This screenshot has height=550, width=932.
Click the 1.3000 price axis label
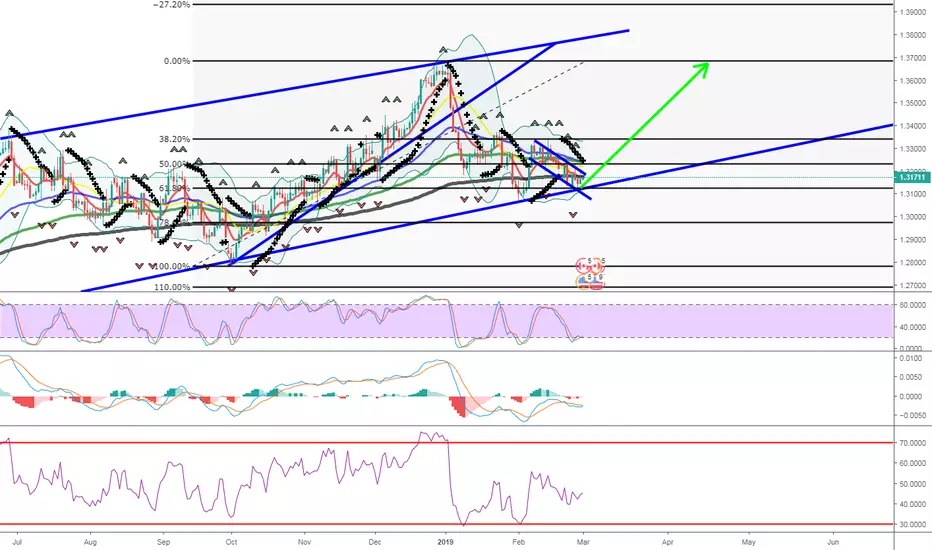[x=915, y=217]
